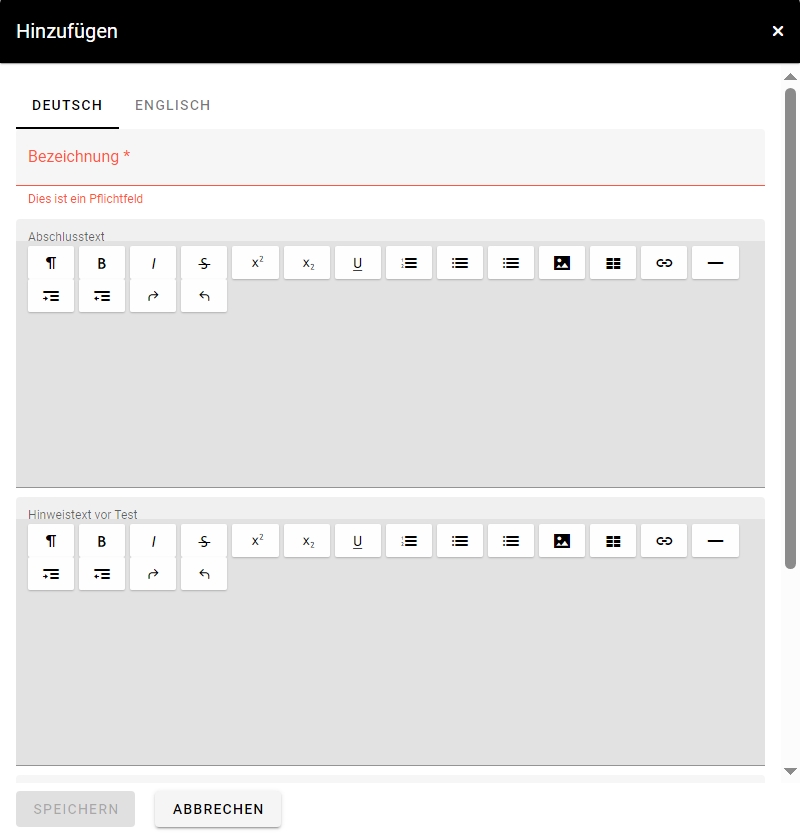The image size is (800, 837).
Task: Insert image in the Abschlusstext editor
Action: 562,263
